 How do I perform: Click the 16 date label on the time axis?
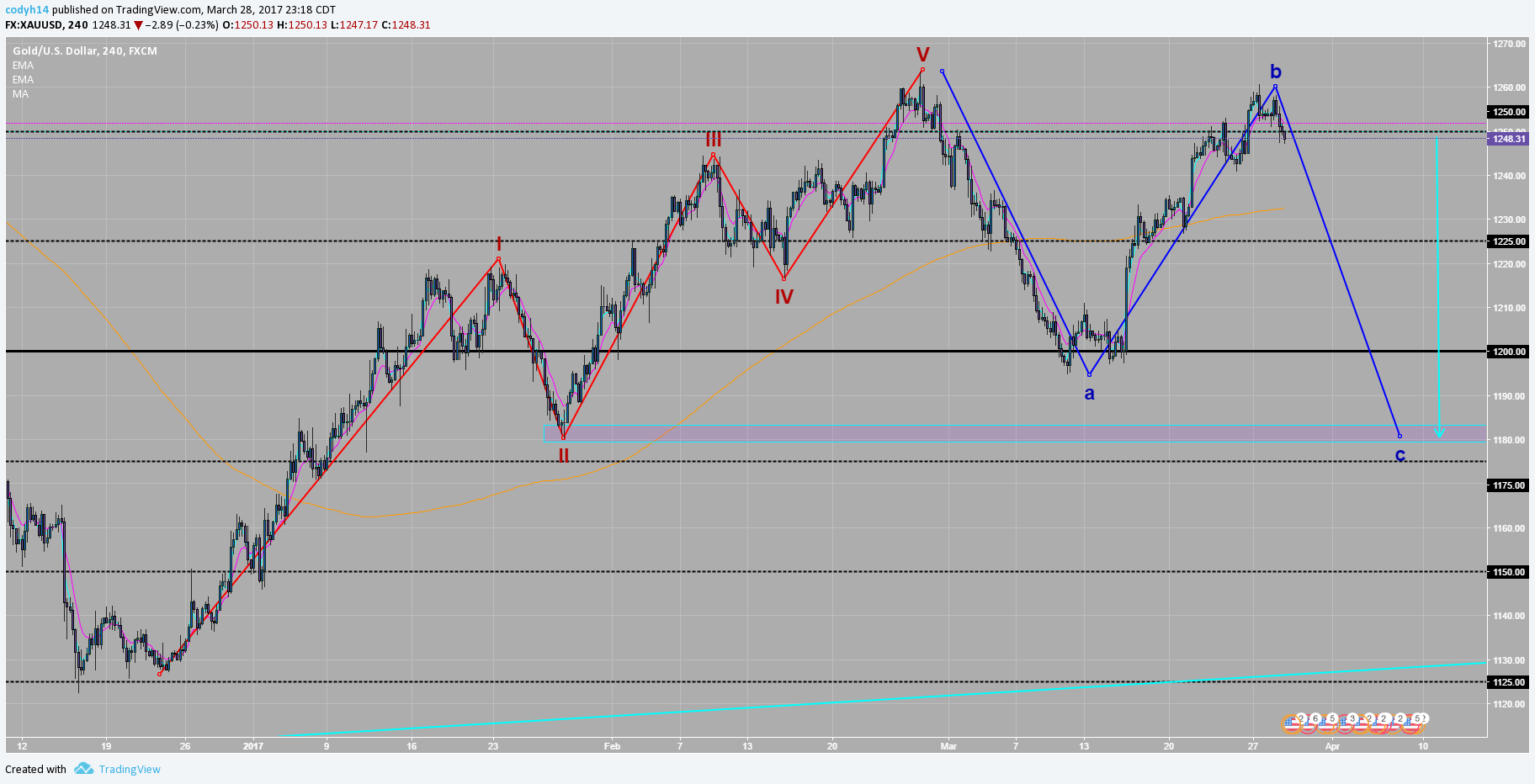pos(412,746)
